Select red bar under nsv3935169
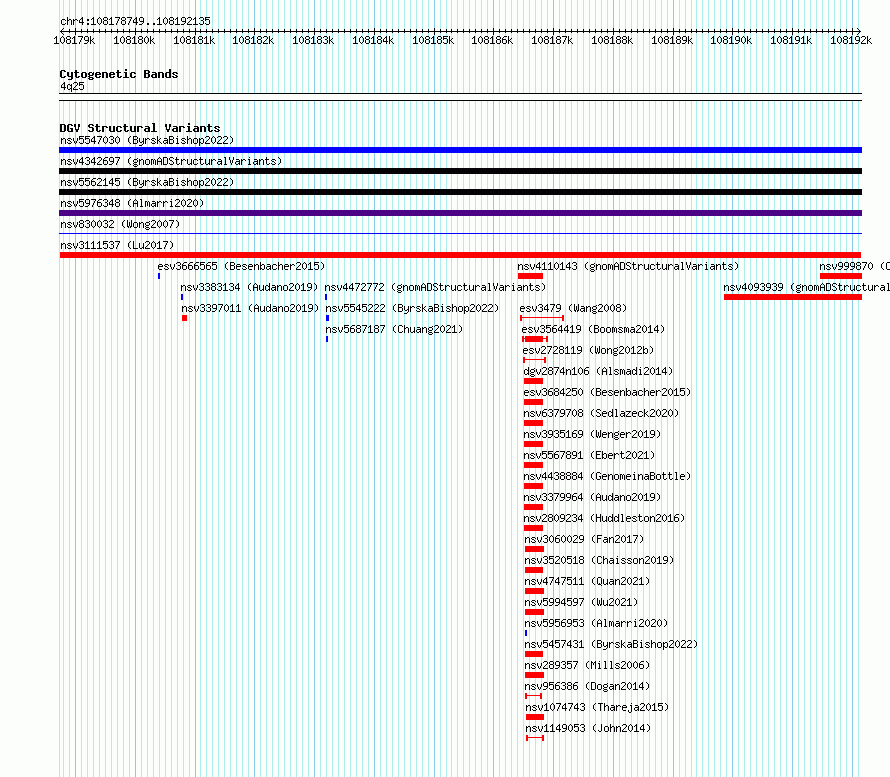This screenshot has height=777, width=890. pyautogui.click(x=534, y=444)
